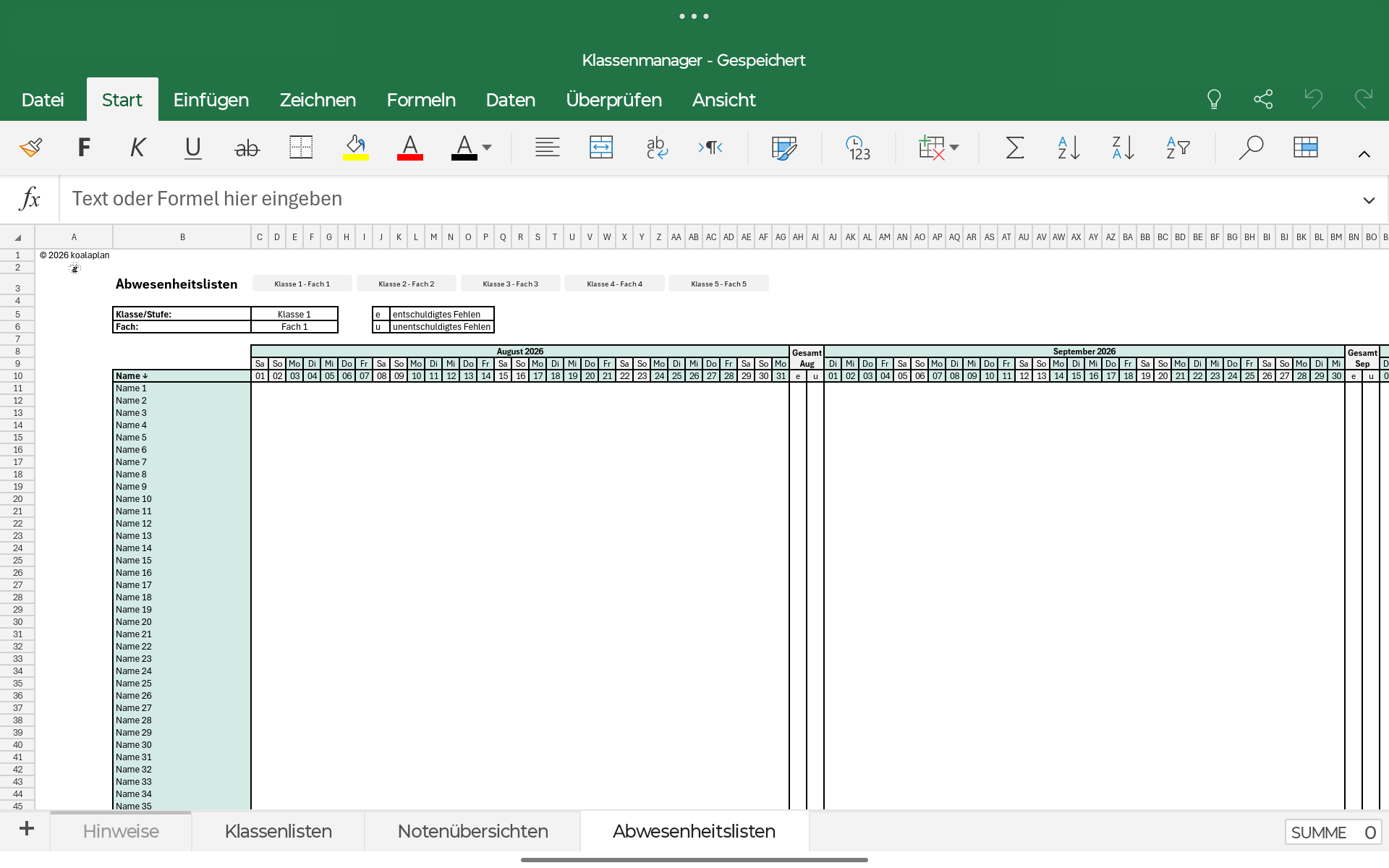Toggle underline formatting
Viewport: 1389px width, 868px height.
point(192,148)
